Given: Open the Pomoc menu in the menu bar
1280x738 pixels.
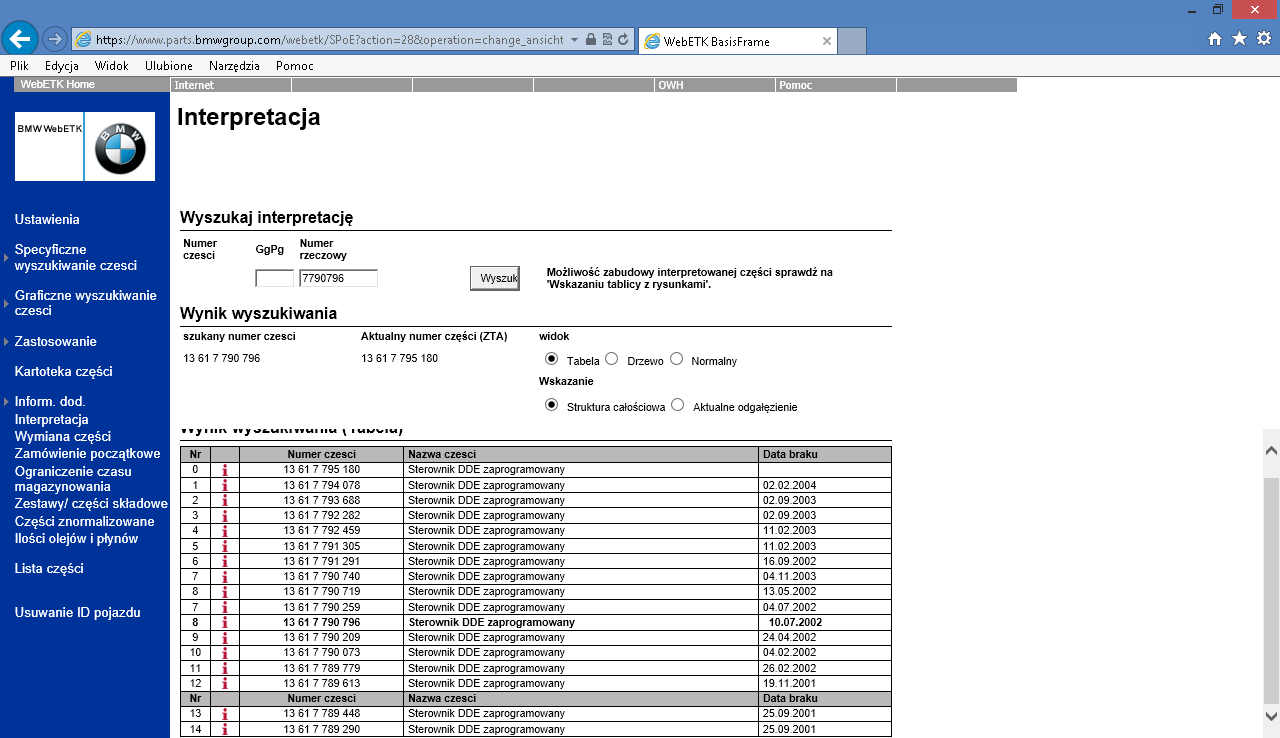Looking at the screenshot, I should click(x=295, y=66).
